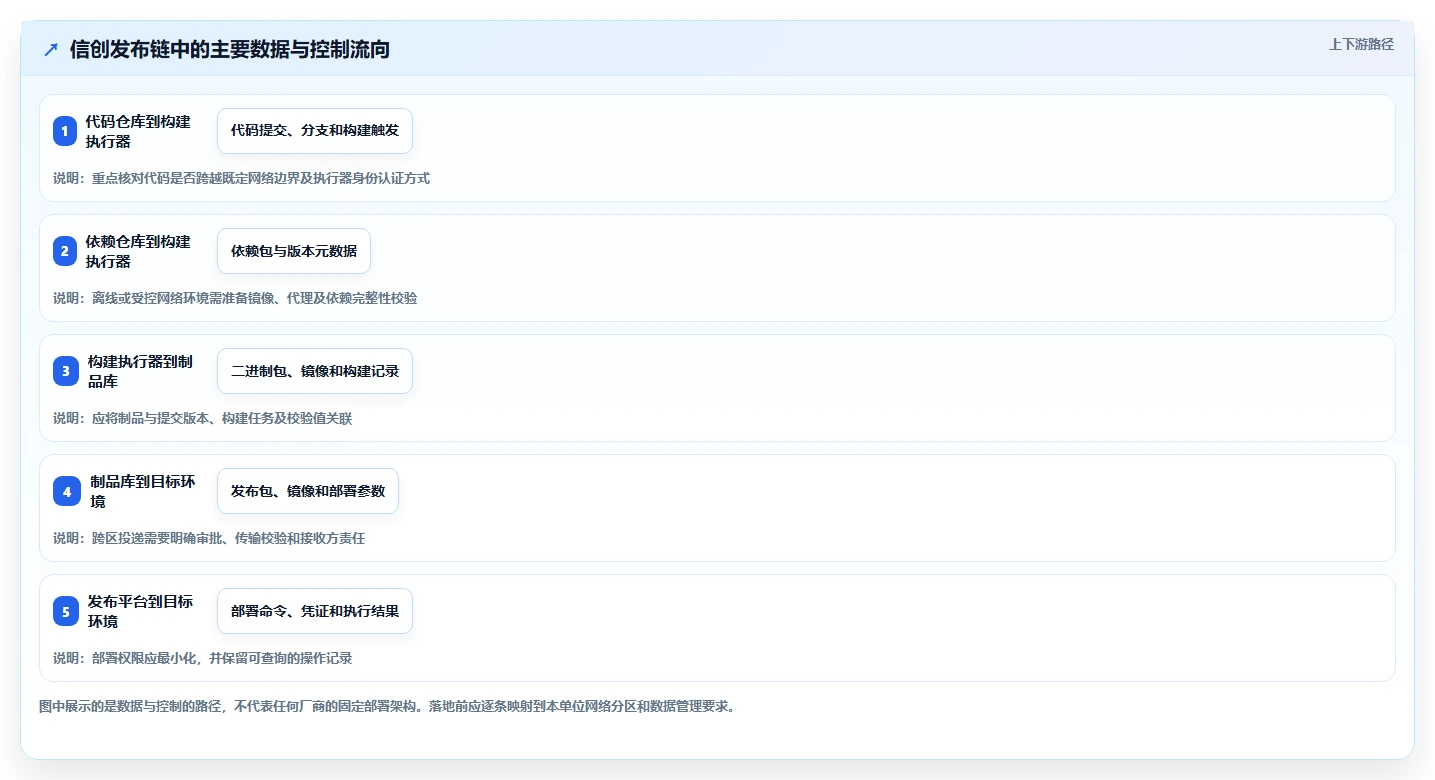Click the note about 审批、传输校验和接收方责任

[209, 538]
